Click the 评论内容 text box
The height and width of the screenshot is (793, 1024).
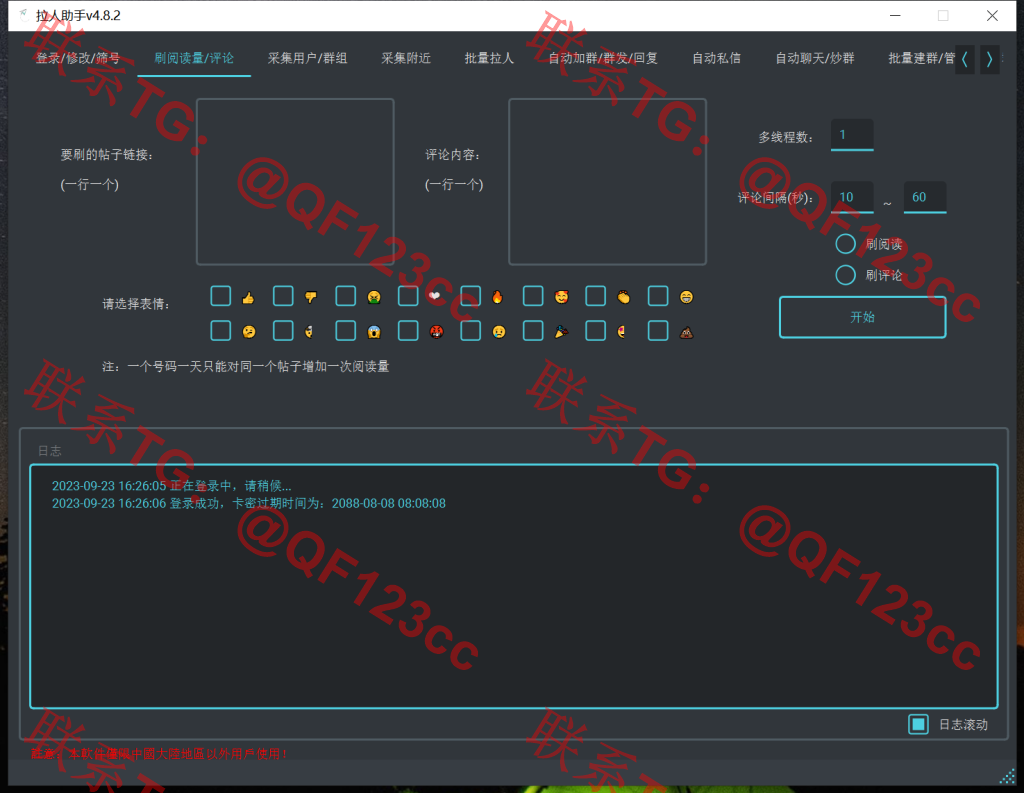pos(607,182)
